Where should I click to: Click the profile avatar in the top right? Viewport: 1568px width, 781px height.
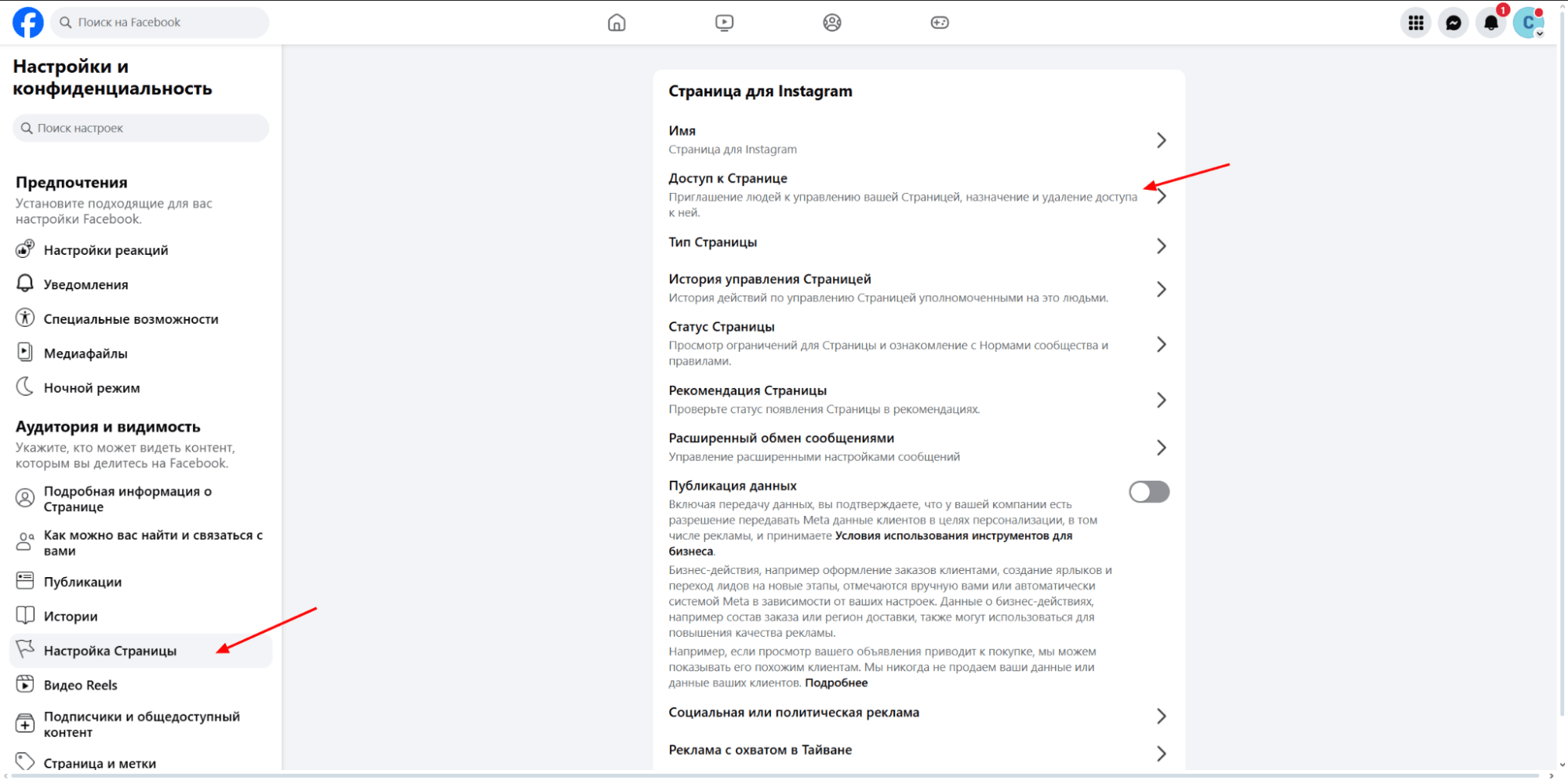coord(1527,22)
